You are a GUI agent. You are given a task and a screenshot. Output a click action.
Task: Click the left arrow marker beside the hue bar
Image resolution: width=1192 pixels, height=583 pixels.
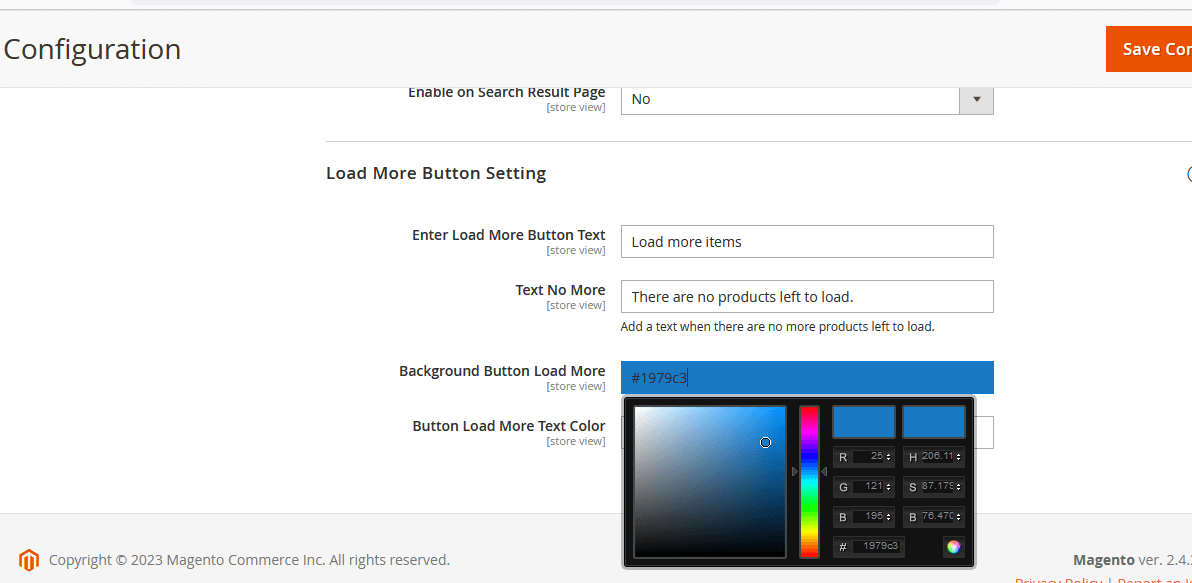pos(795,471)
